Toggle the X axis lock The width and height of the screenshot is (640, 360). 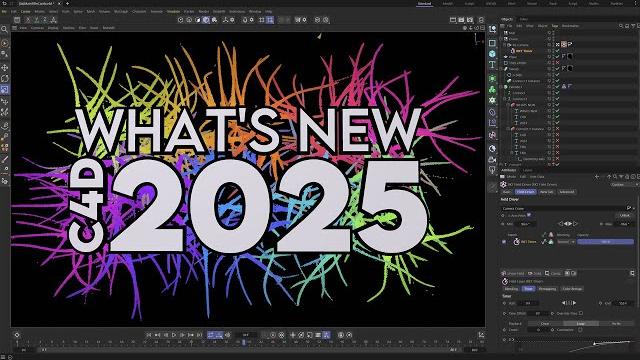(28, 20)
